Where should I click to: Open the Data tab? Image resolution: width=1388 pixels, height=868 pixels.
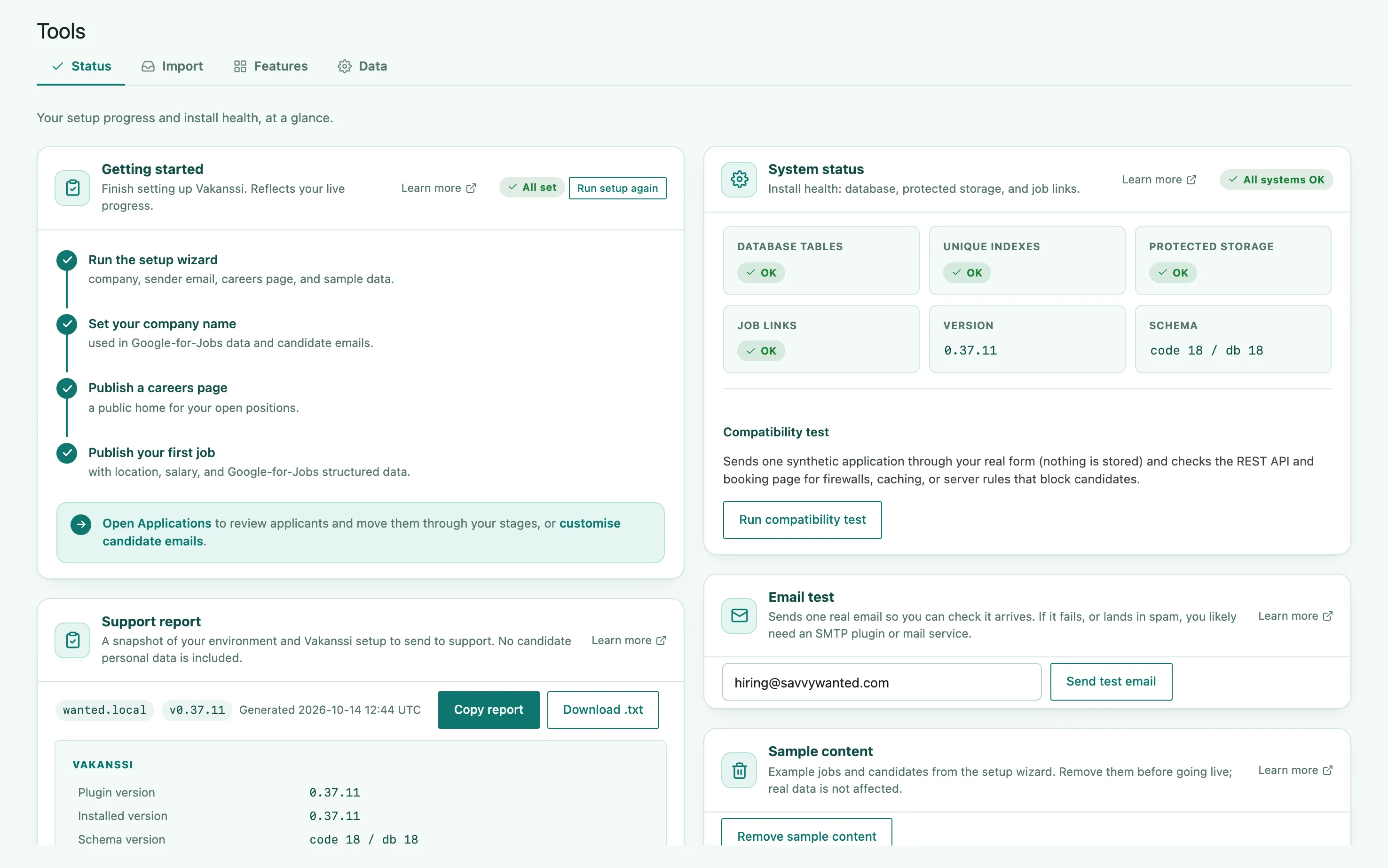click(x=362, y=67)
